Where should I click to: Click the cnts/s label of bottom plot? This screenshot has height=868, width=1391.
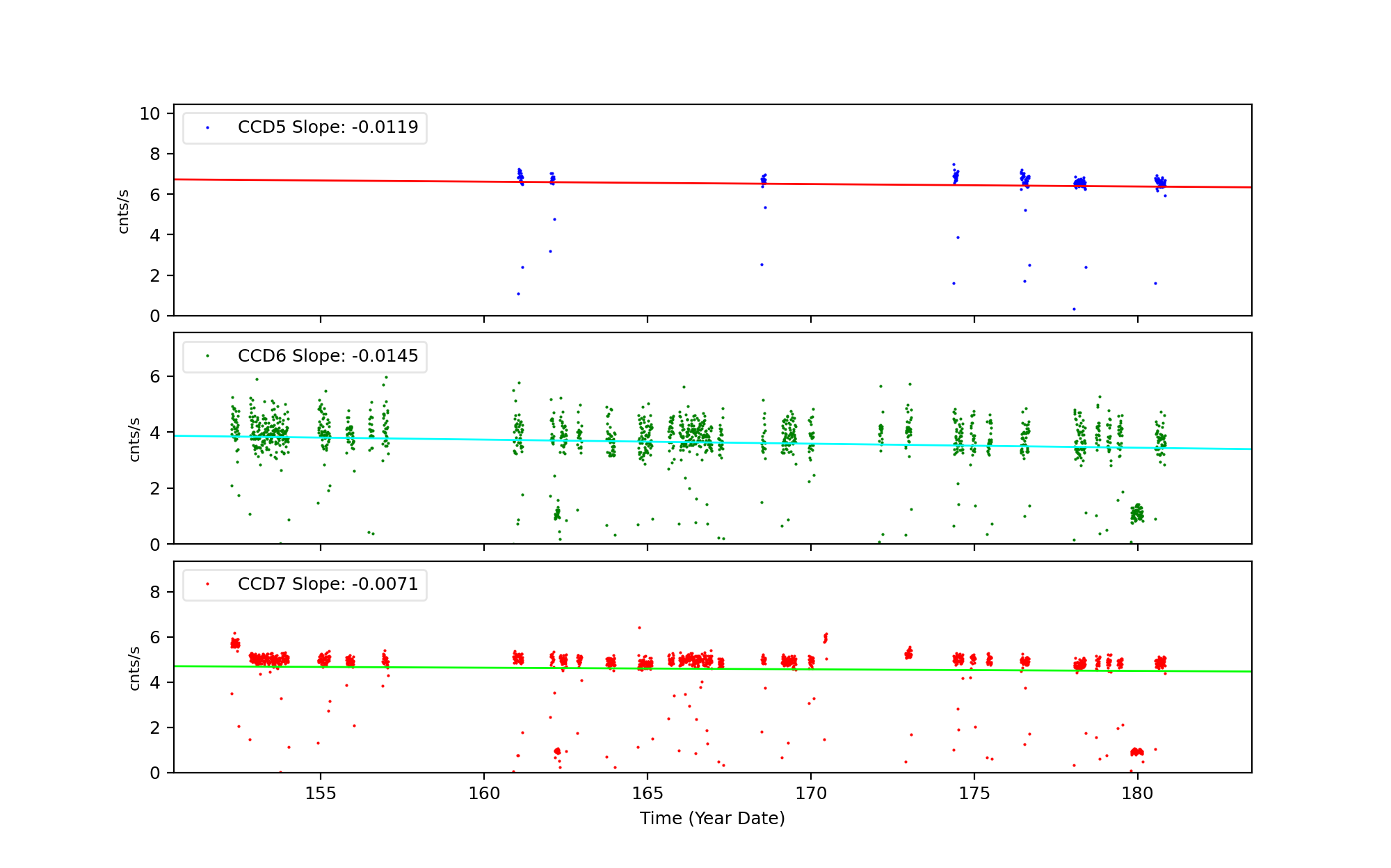tap(135, 668)
